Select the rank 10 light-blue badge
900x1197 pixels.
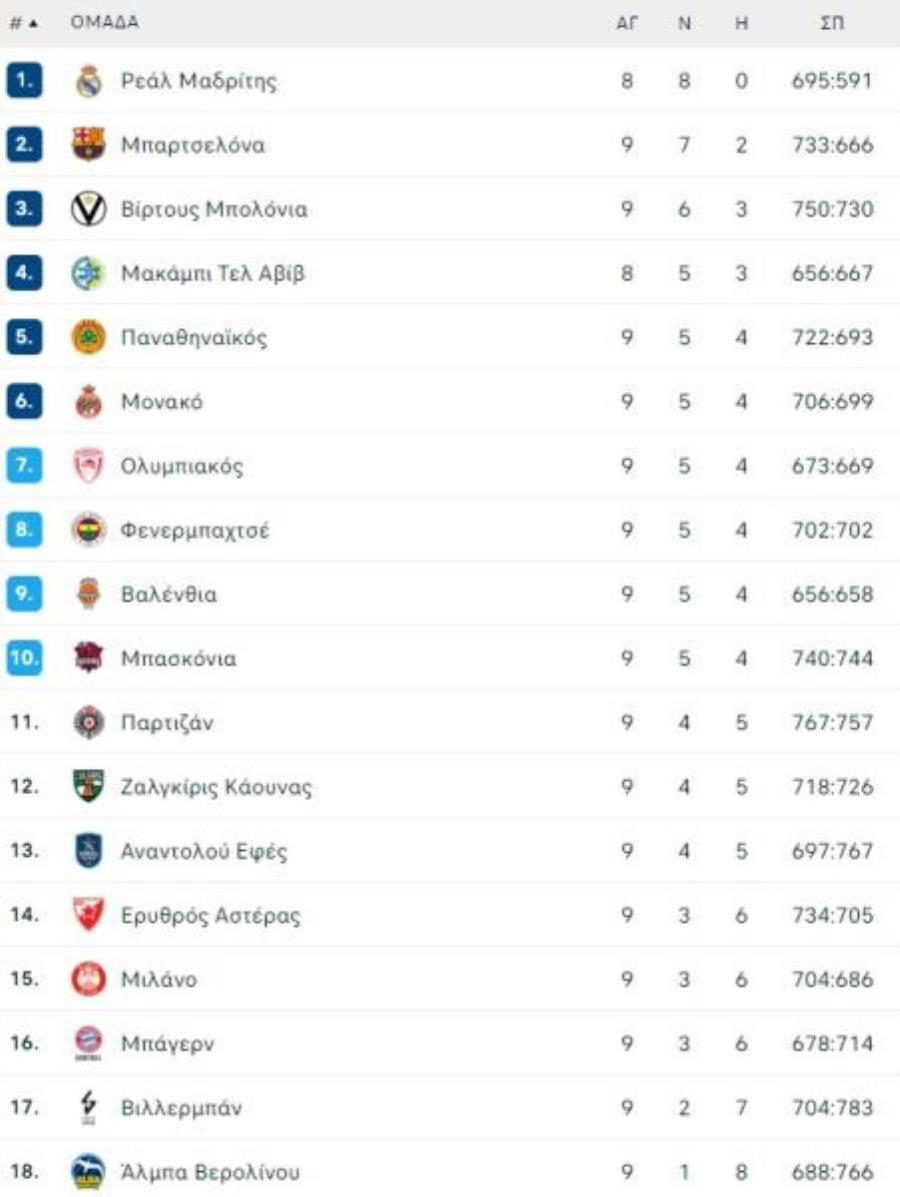click(x=24, y=657)
